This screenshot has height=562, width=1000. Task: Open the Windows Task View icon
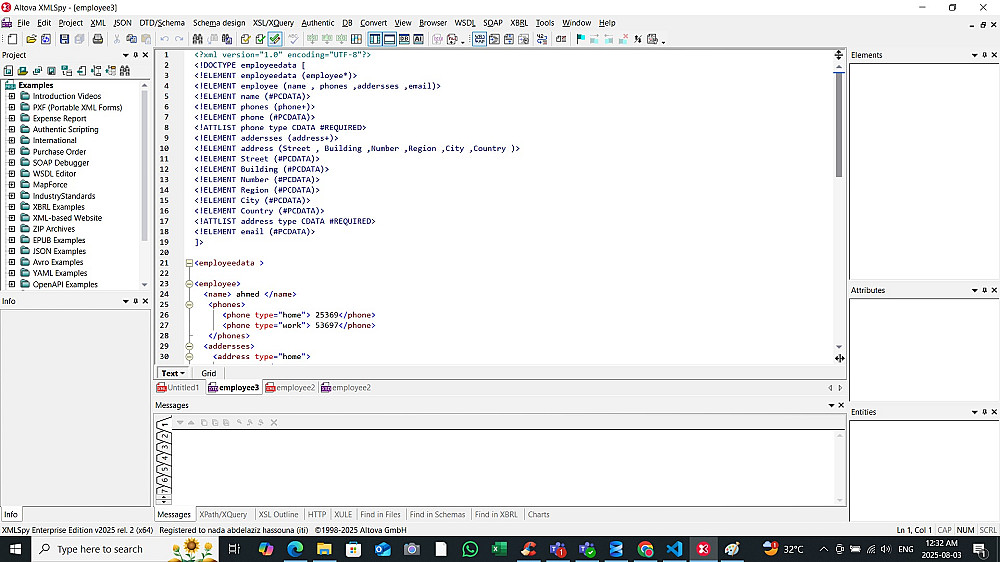pos(234,549)
